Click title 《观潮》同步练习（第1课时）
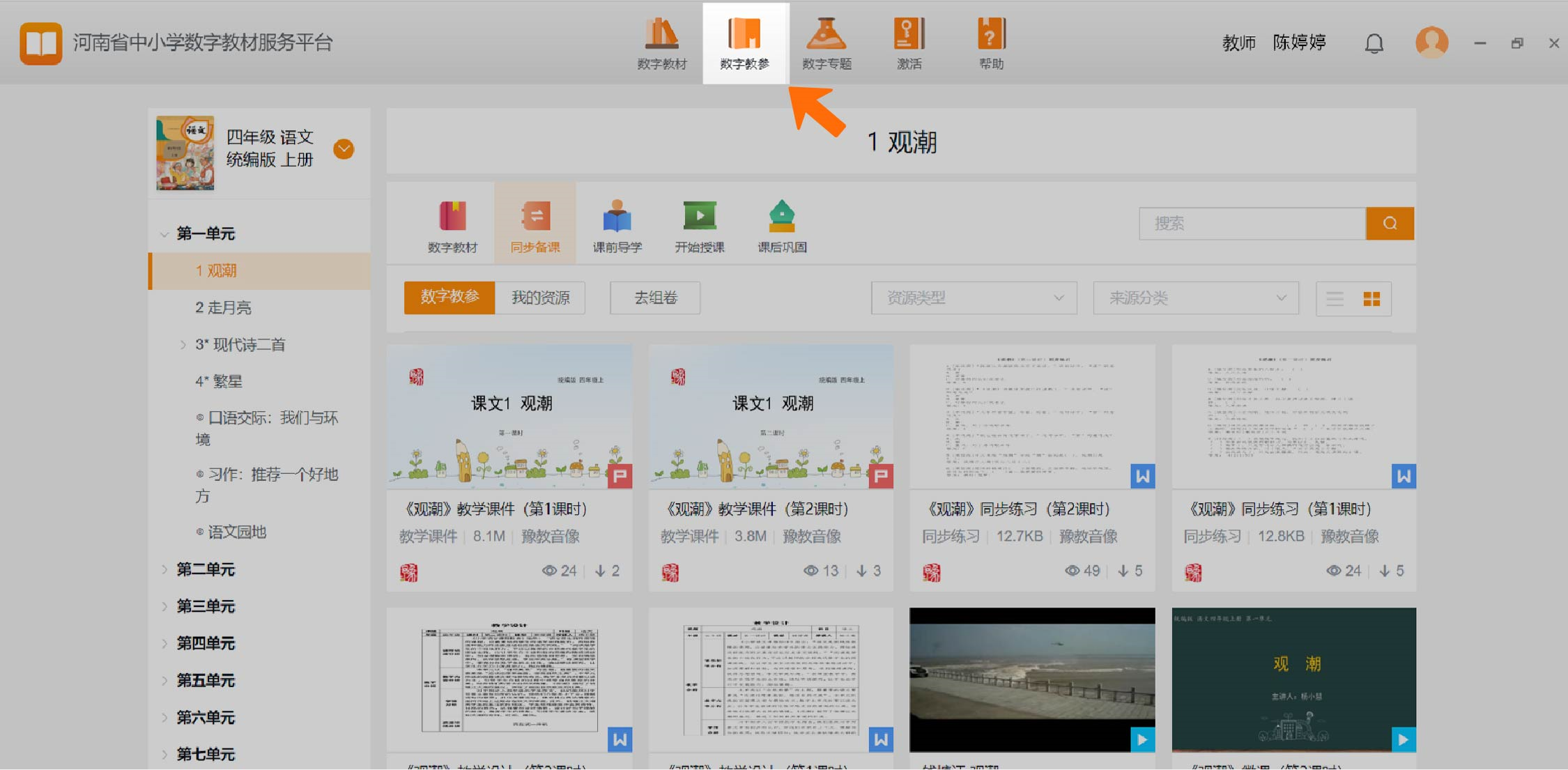This screenshot has width=1568, height=770. [x=1279, y=509]
